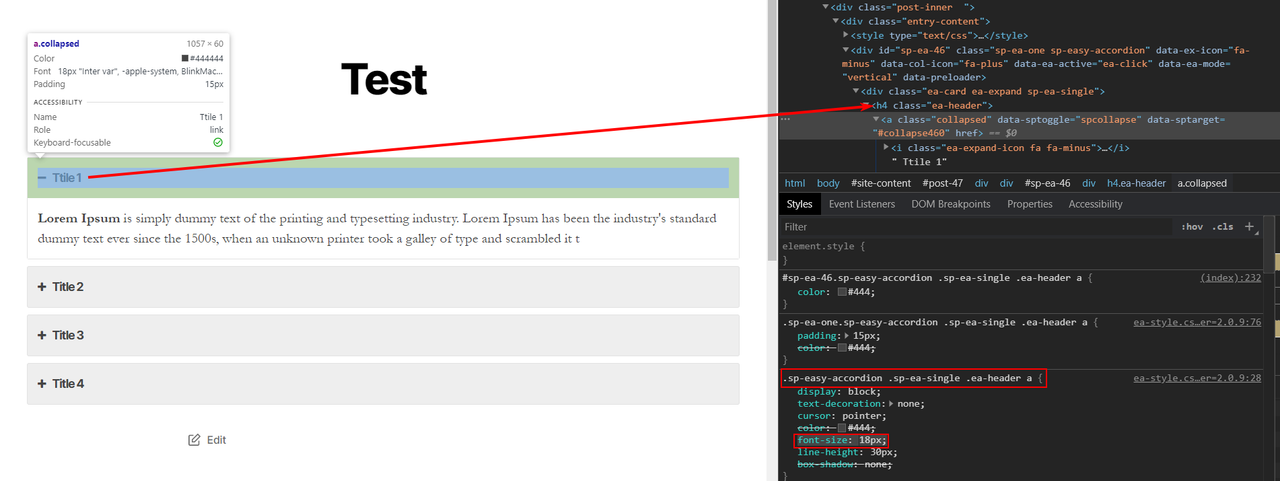The height and width of the screenshot is (481, 1280).
Task: Open the DOM Breakpoints tab
Action: coord(951,204)
